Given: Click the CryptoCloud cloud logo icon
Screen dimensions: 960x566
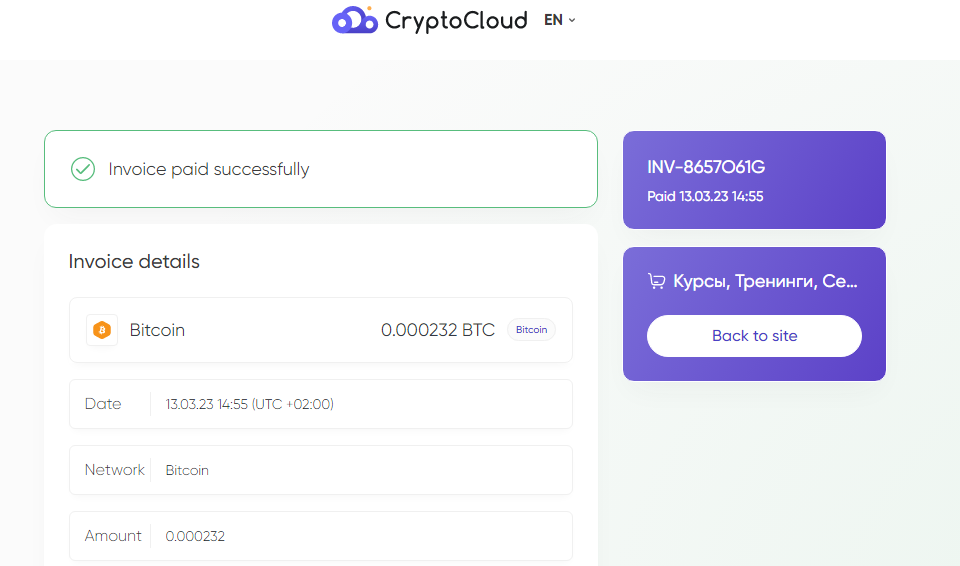Looking at the screenshot, I should 354,20.
